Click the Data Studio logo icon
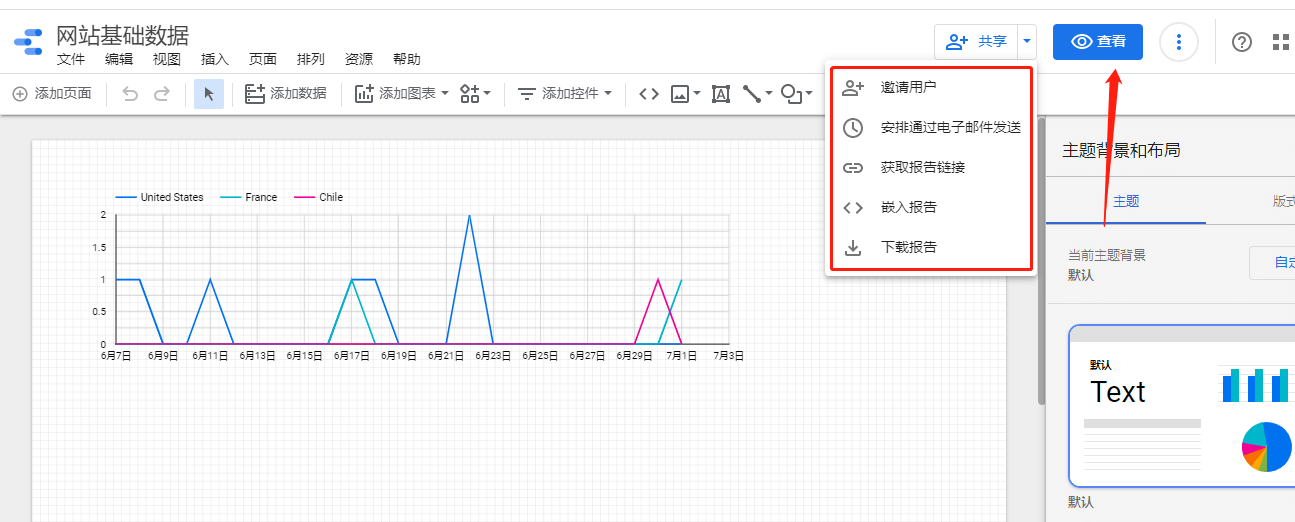The width and height of the screenshot is (1295, 522). (x=28, y=42)
